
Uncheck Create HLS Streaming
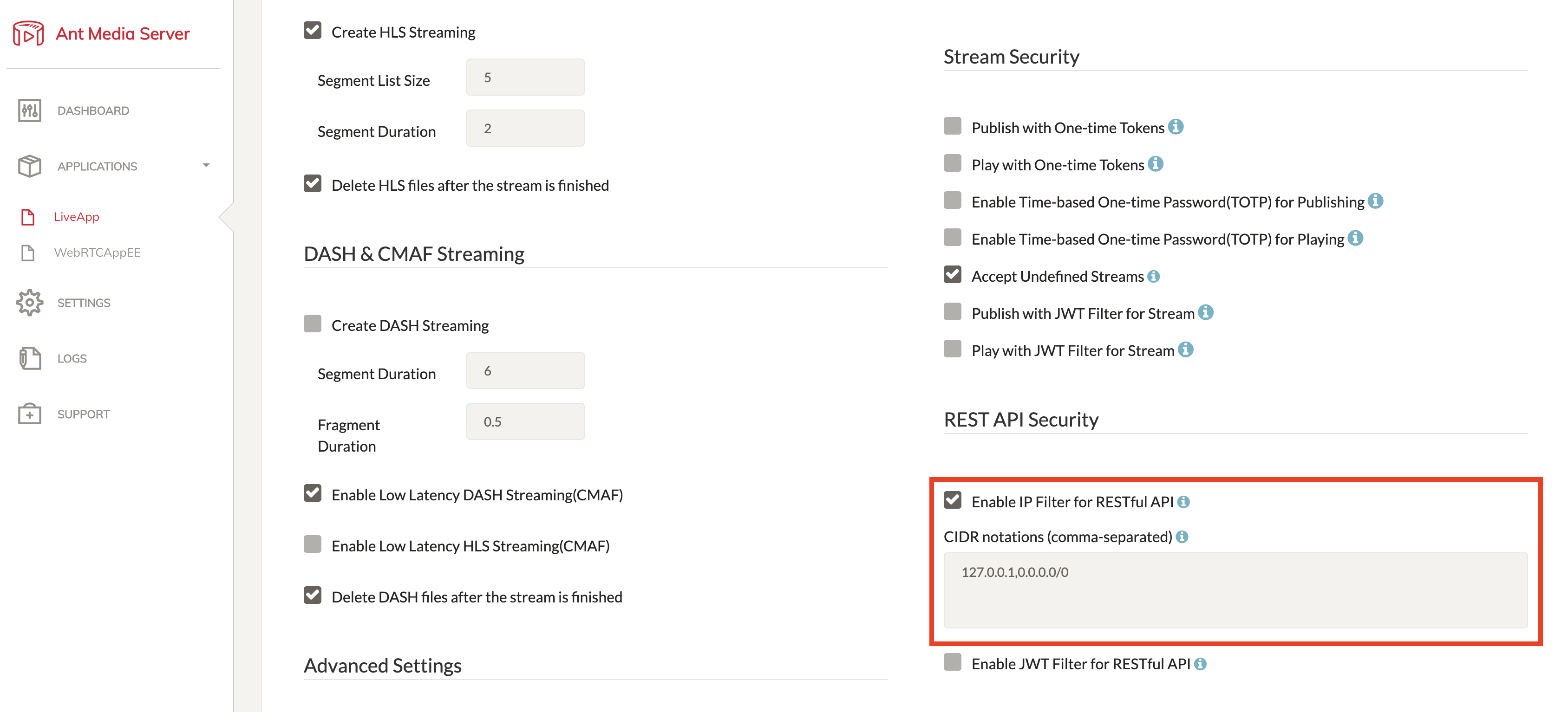point(312,31)
